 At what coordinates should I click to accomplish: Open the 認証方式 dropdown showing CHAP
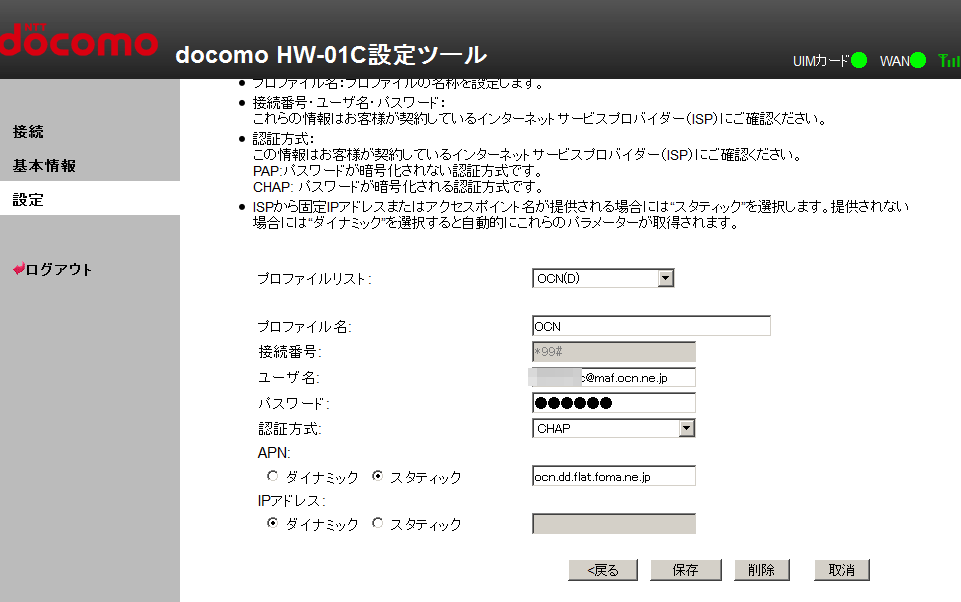click(x=613, y=429)
